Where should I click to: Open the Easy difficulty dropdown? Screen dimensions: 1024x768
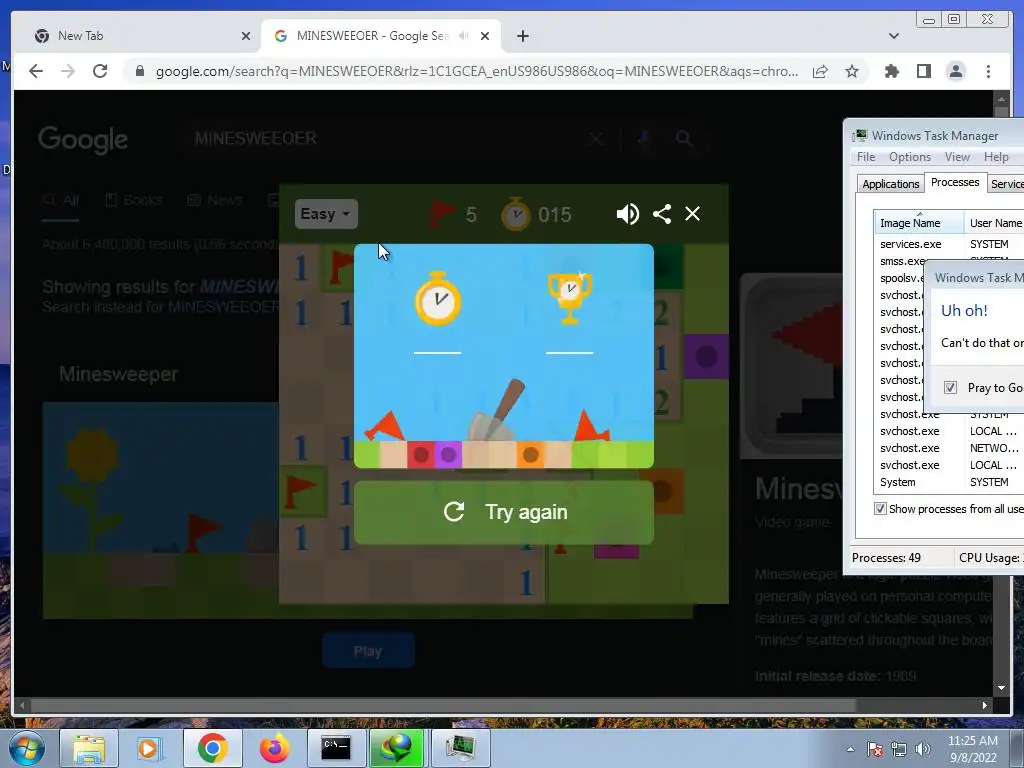click(326, 214)
